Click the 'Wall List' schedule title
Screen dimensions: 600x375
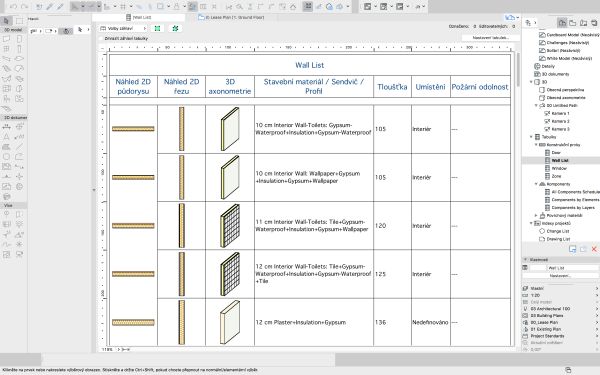pos(310,65)
